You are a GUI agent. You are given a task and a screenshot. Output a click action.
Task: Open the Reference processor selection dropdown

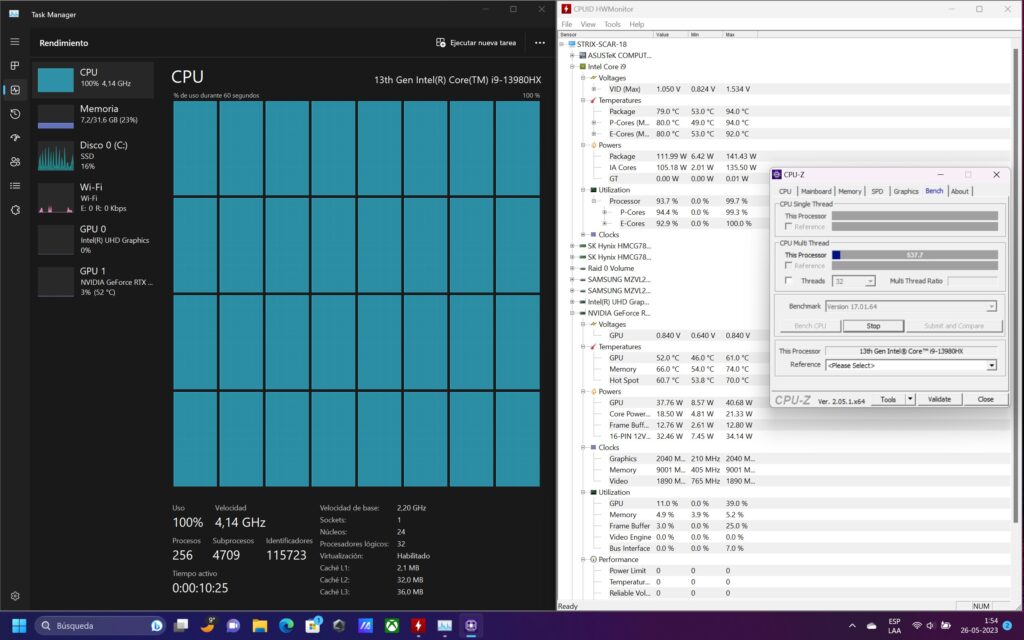pos(991,366)
